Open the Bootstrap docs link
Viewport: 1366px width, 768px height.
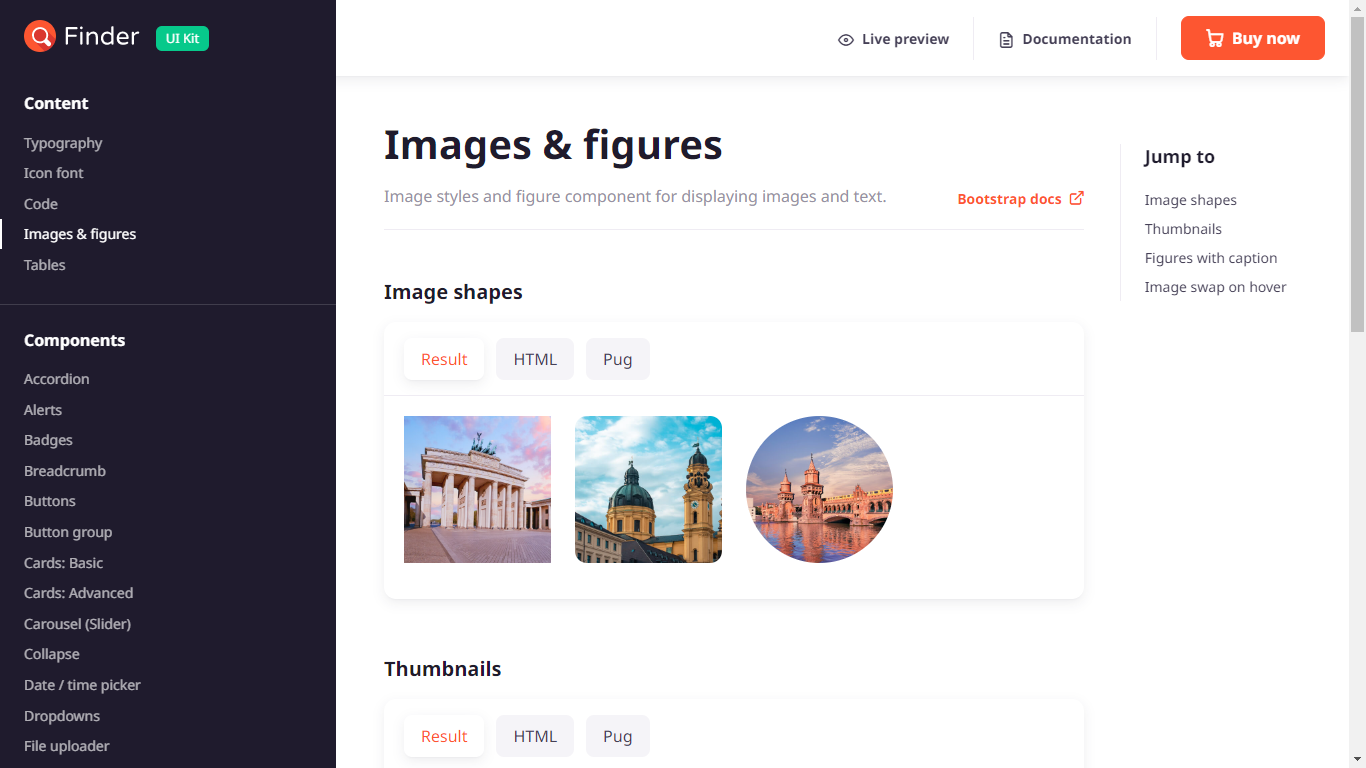[1020, 199]
